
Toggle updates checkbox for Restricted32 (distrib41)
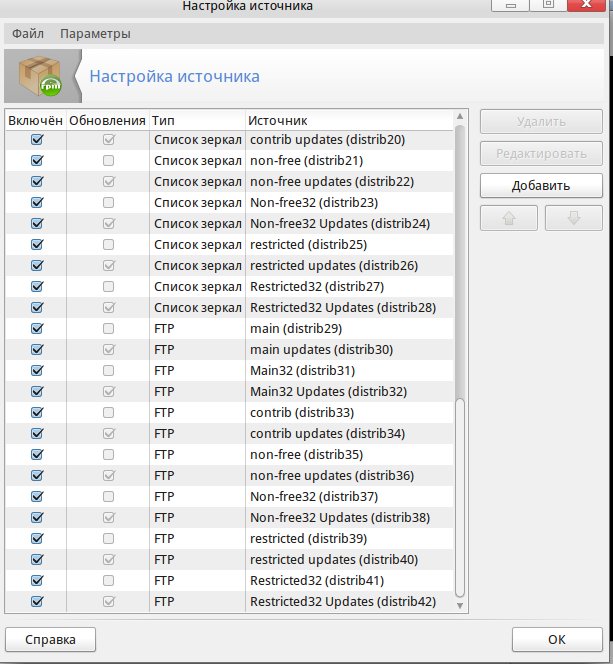point(108,580)
